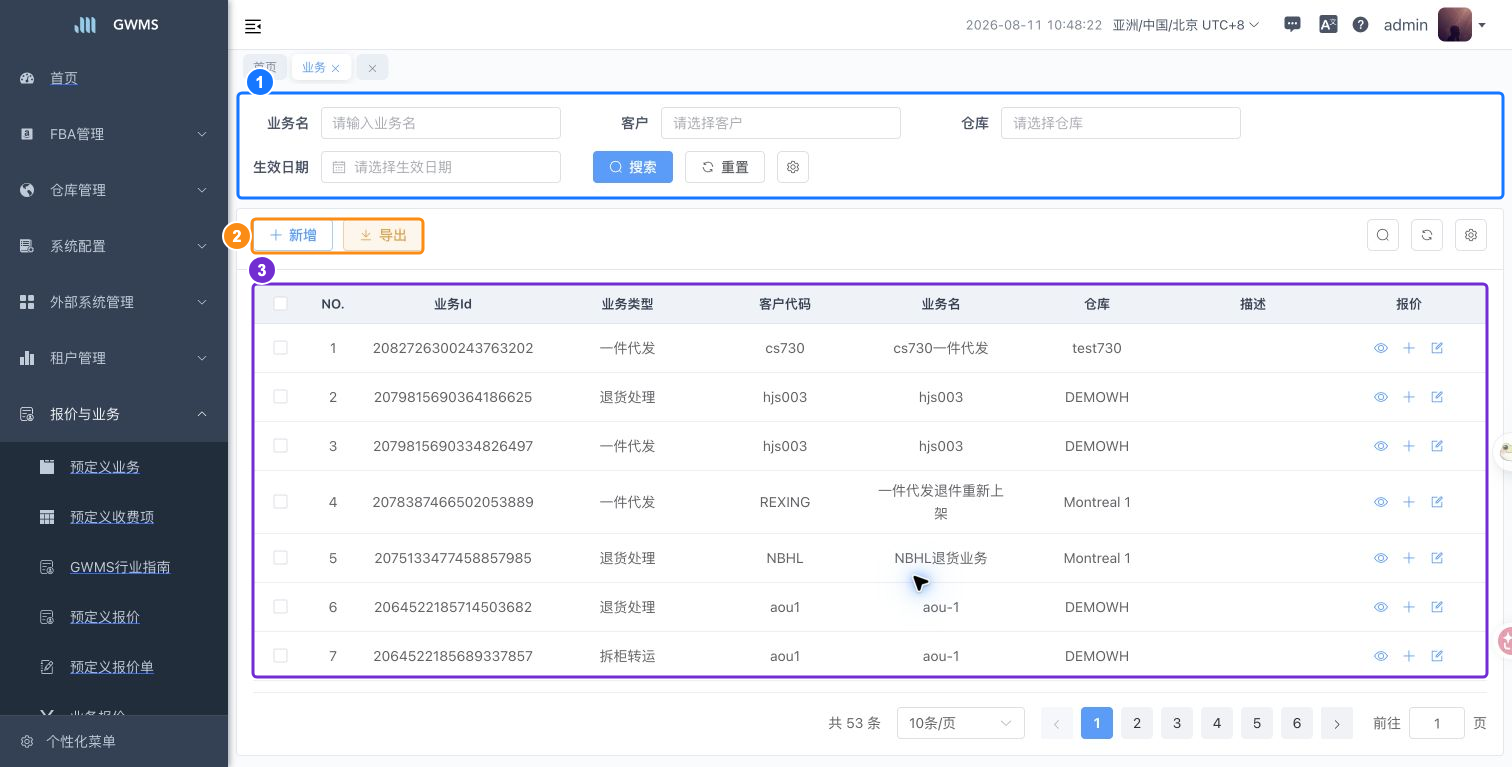The image size is (1512, 767).
Task: Add quote for cs730一件代发 row
Action: tap(1409, 348)
